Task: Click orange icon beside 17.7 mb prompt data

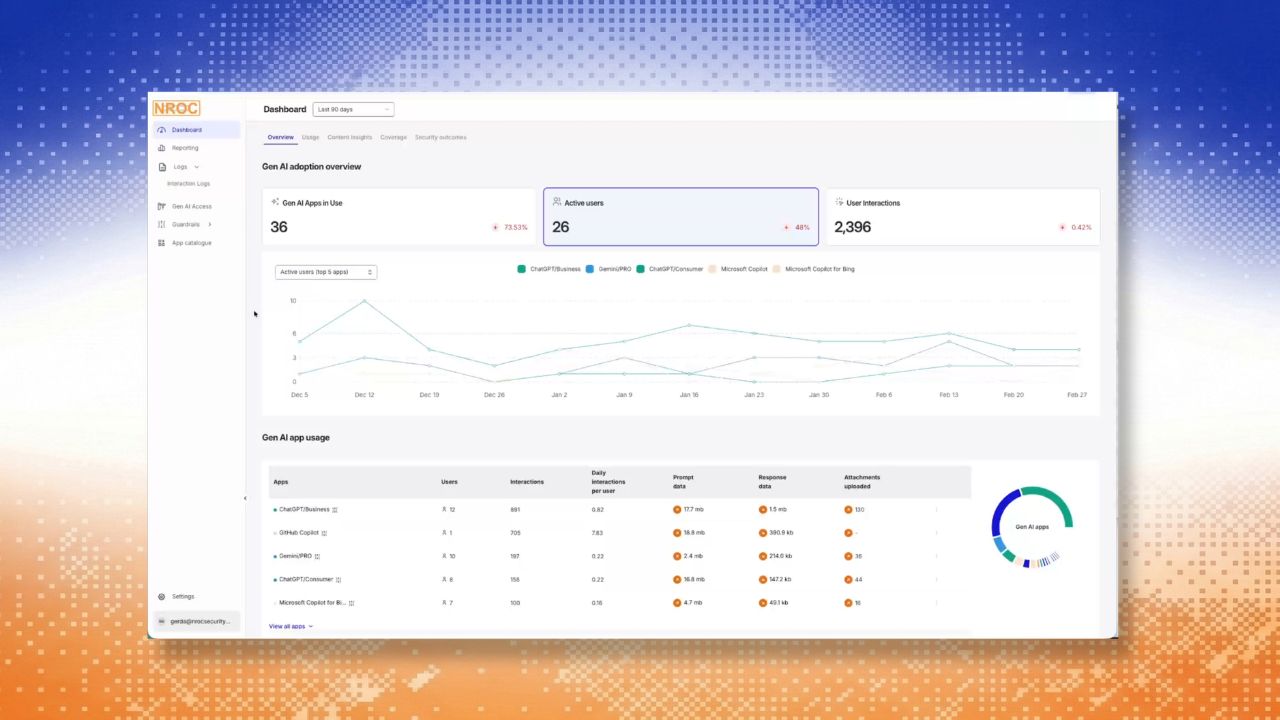Action: tap(677, 510)
